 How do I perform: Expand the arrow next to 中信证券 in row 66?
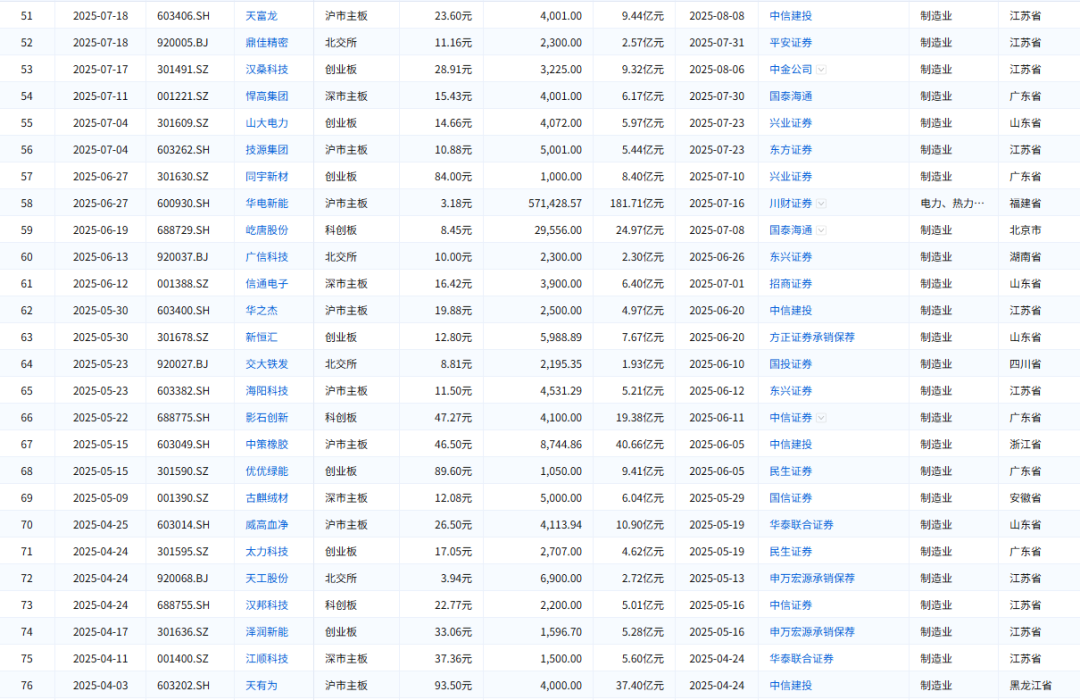coord(821,418)
